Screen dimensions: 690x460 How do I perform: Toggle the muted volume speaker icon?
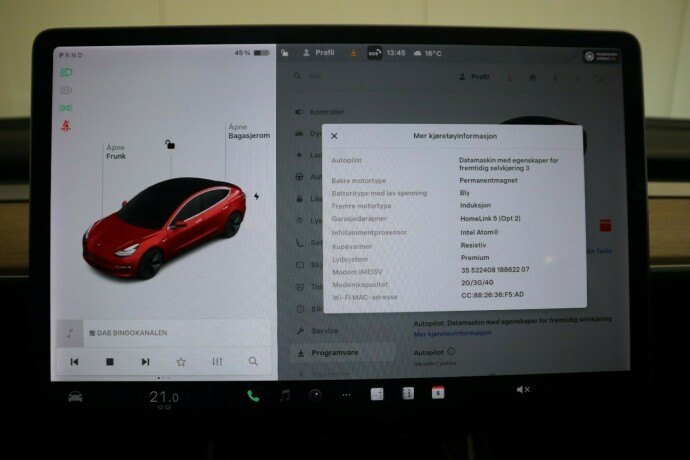(523, 390)
